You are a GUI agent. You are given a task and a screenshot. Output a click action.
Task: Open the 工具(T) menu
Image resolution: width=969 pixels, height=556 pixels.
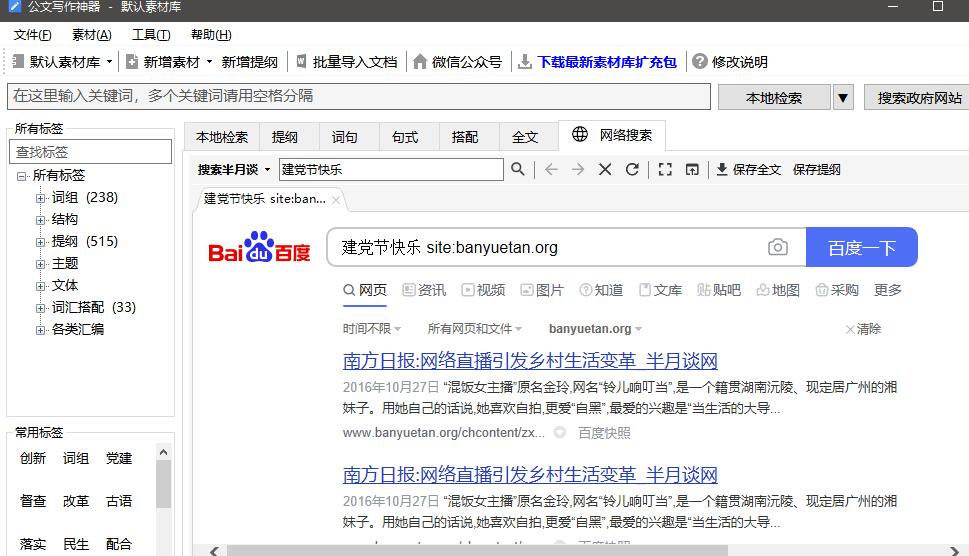click(151, 35)
